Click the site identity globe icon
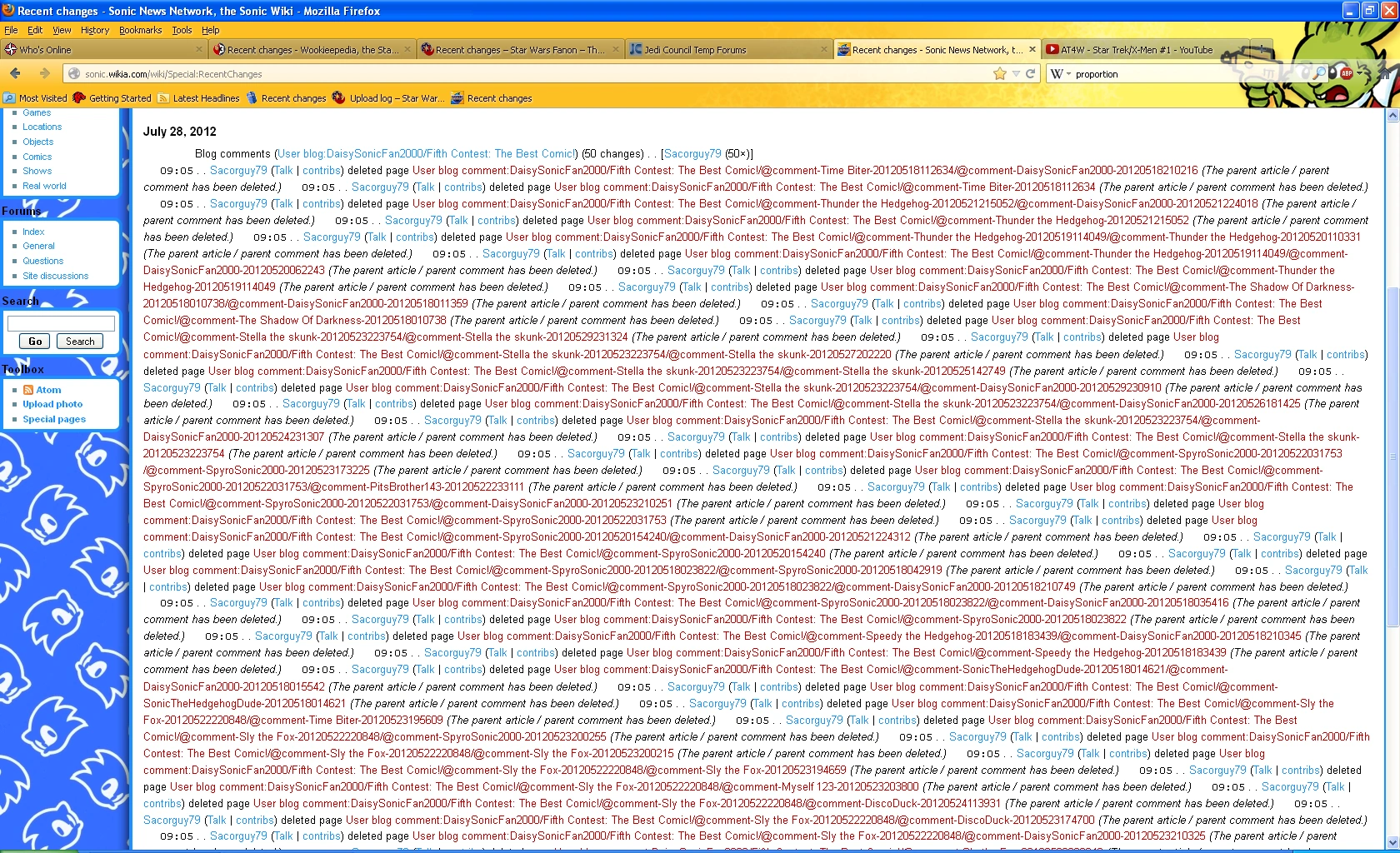 point(74,74)
